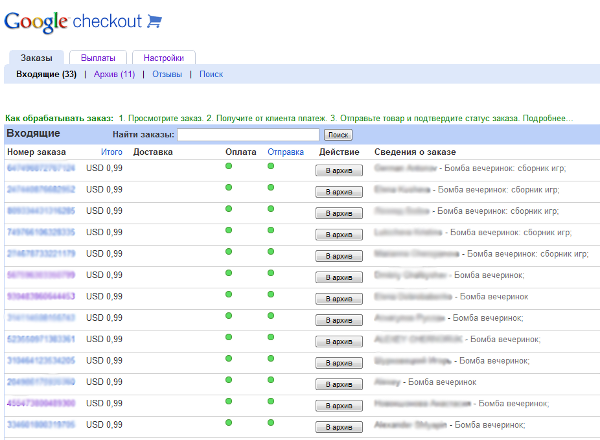
Task: Open order number starting with 214
Action: point(41,254)
